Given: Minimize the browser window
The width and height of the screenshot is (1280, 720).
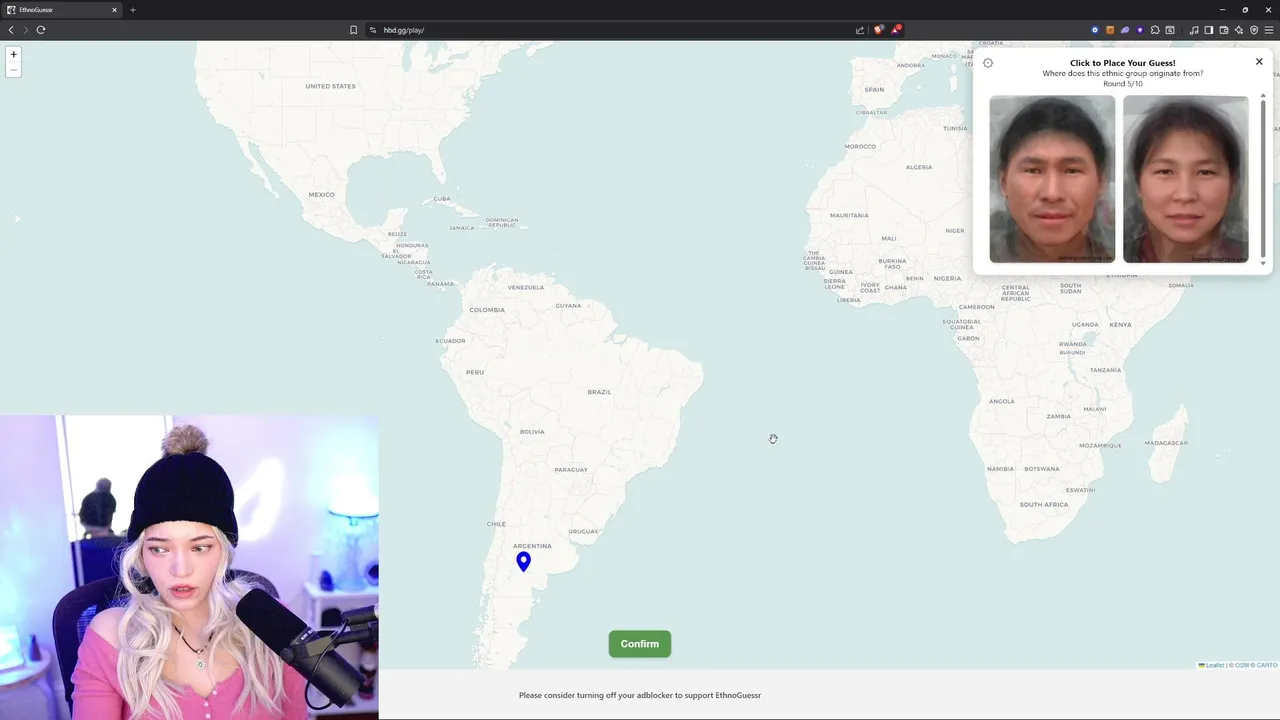Looking at the screenshot, I should pyautogui.click(x=1222, y=10).
